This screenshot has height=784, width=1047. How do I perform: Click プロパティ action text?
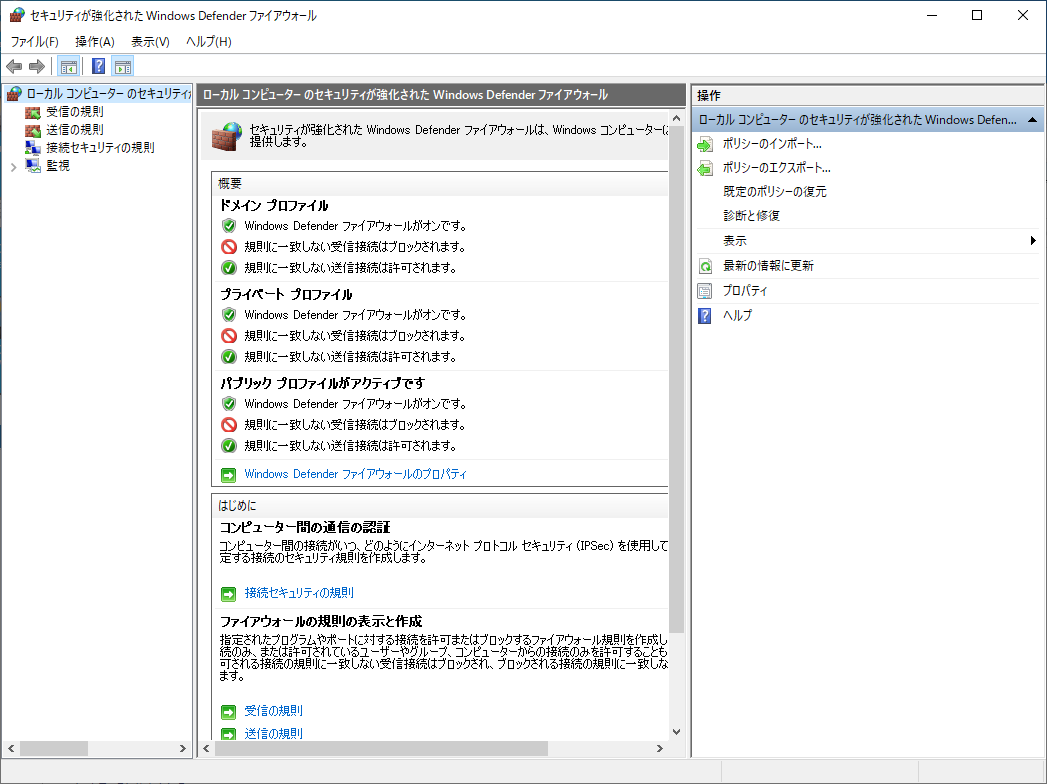pos(745,290)
